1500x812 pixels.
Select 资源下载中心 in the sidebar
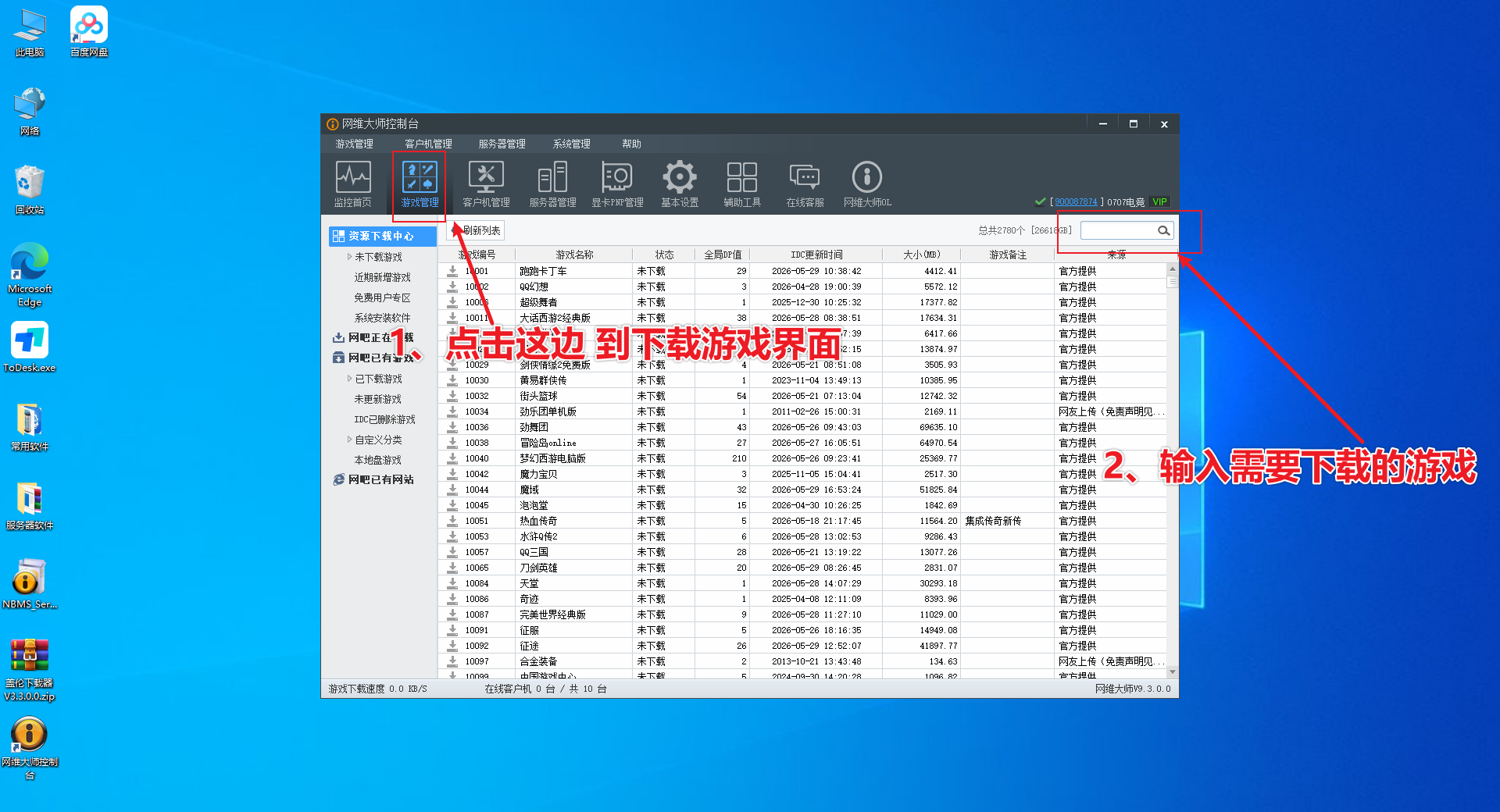(382, 236)
